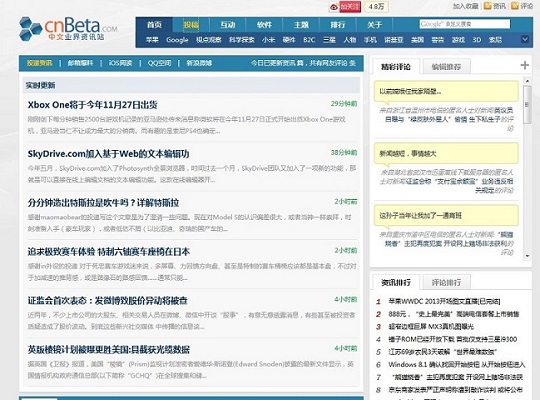
Task: Click the Google custom search field
Action: 465,24
